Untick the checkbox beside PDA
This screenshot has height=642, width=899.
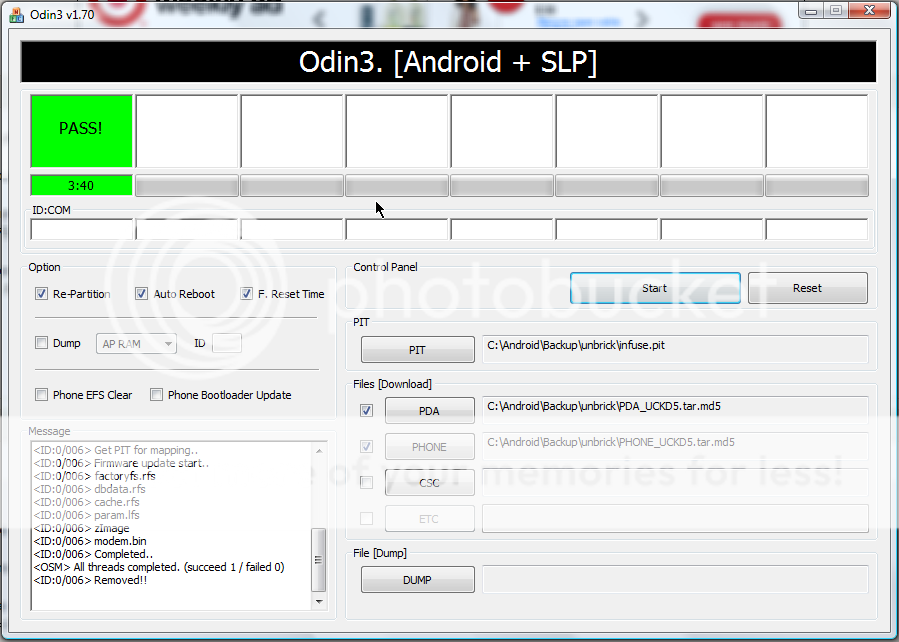tap(367, 410)
